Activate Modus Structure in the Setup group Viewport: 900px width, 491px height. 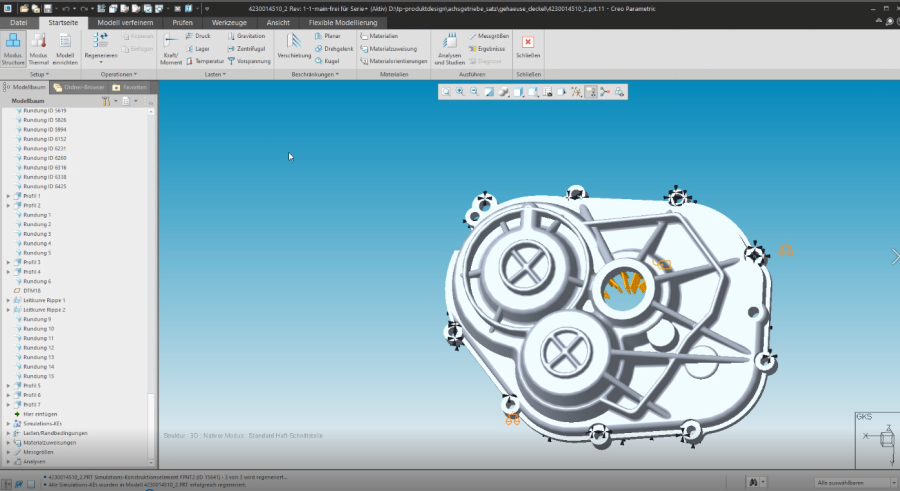13,48
